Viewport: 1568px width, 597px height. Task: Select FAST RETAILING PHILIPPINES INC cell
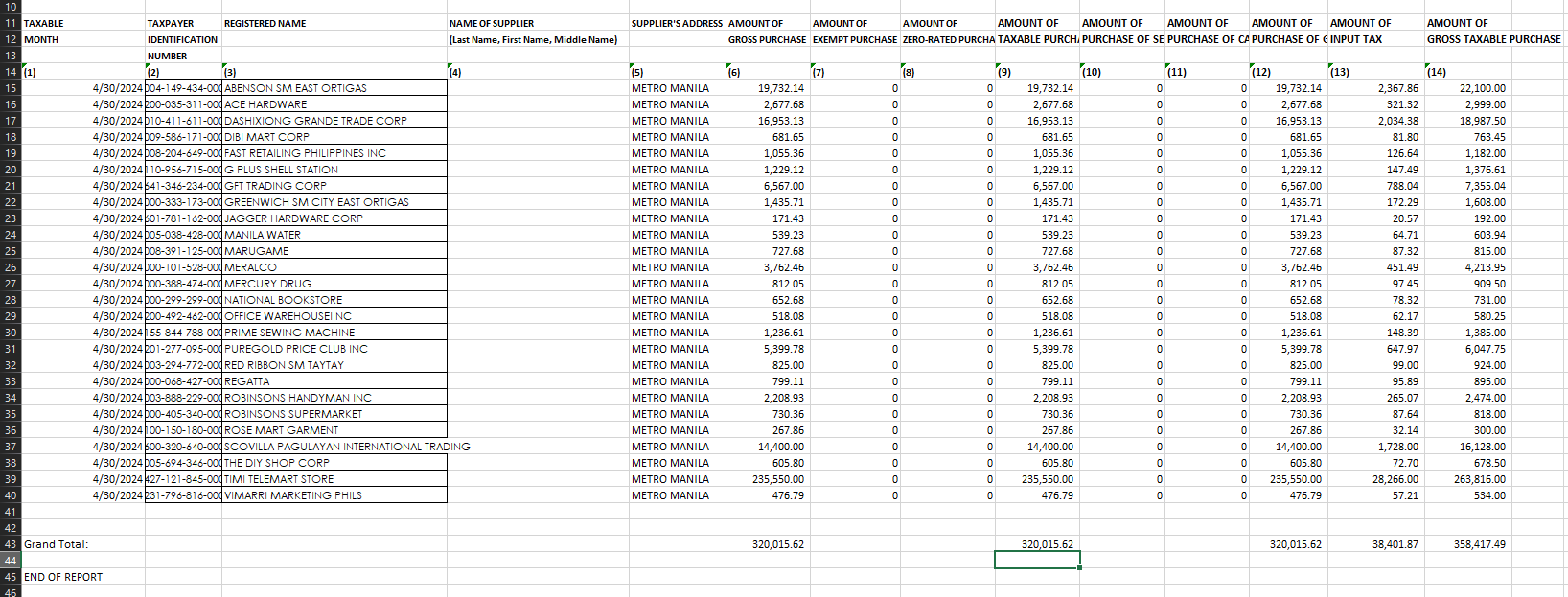pyautogui.click(x=334, y=153)
